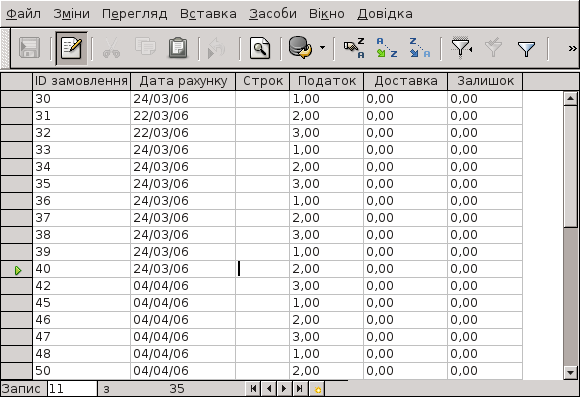Viewport: 580px width, 397px height.
Task: Click the Доставка cell in order 34 row
Action: coord(406,167)
